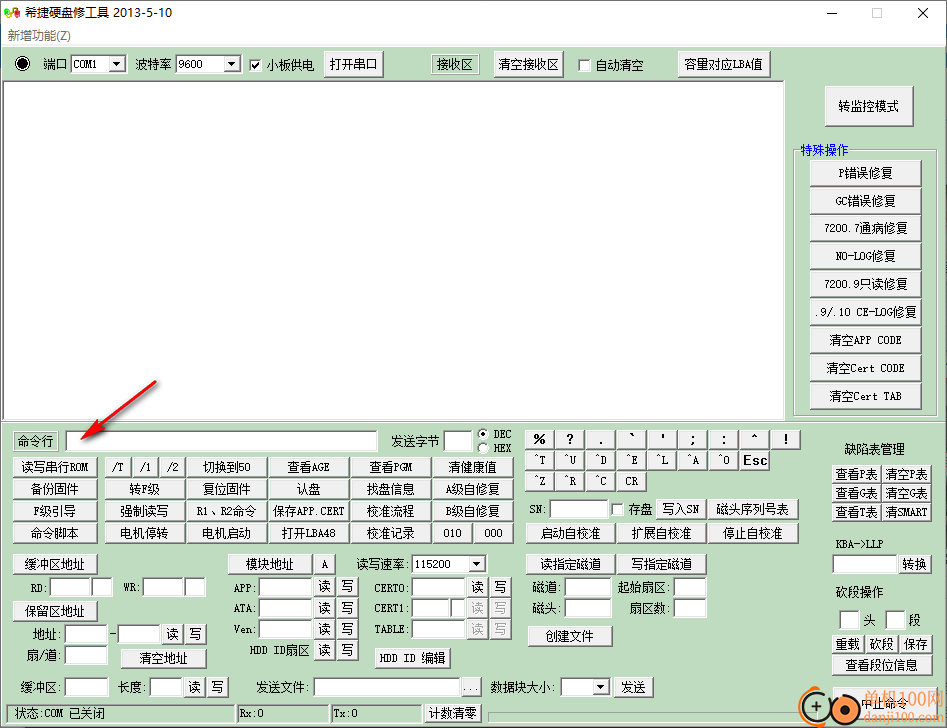Click the 查看P表 button
This screenshot has width=947, height=728.
click(x=856, y=474)
